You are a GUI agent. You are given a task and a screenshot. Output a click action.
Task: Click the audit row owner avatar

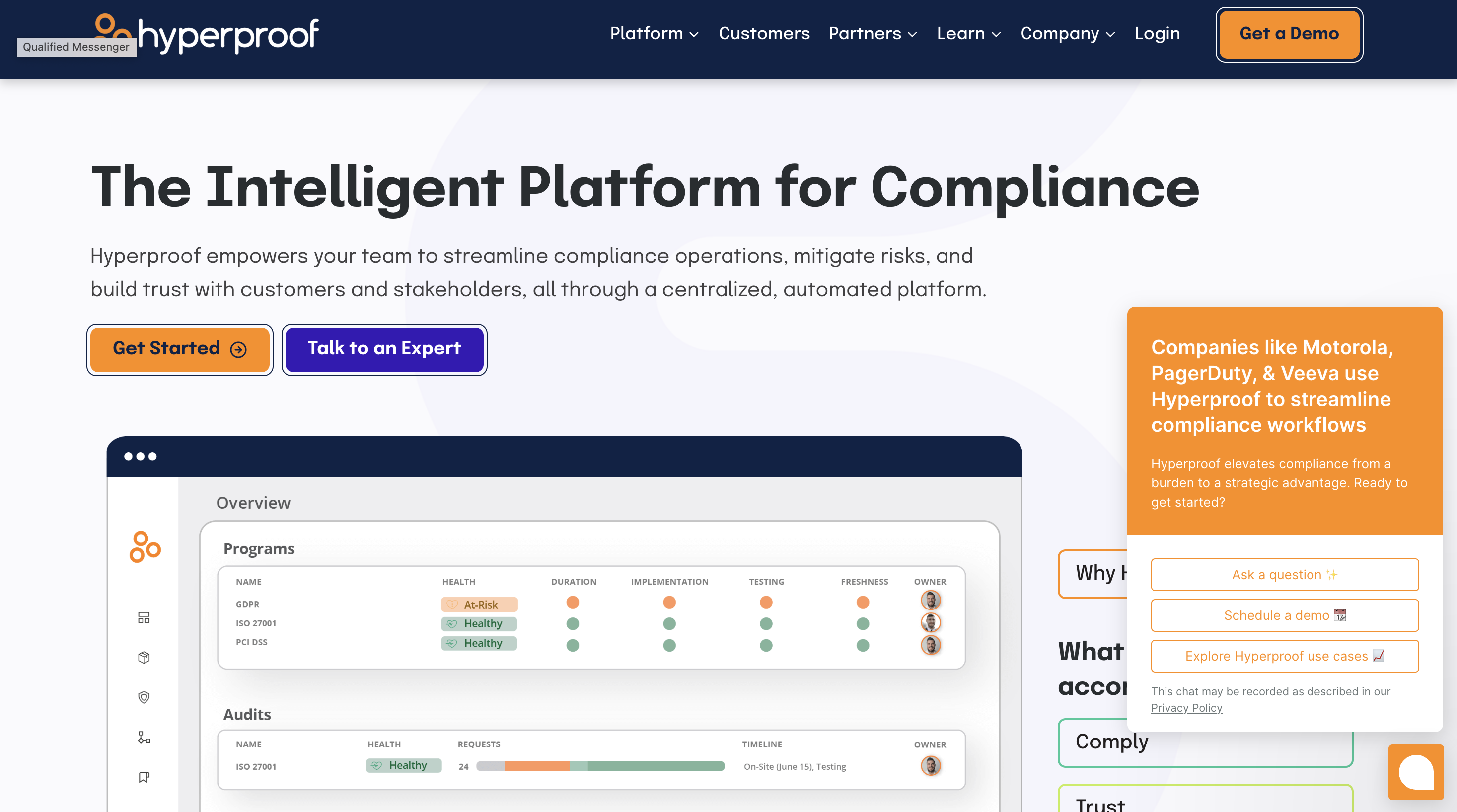[931, 766]
